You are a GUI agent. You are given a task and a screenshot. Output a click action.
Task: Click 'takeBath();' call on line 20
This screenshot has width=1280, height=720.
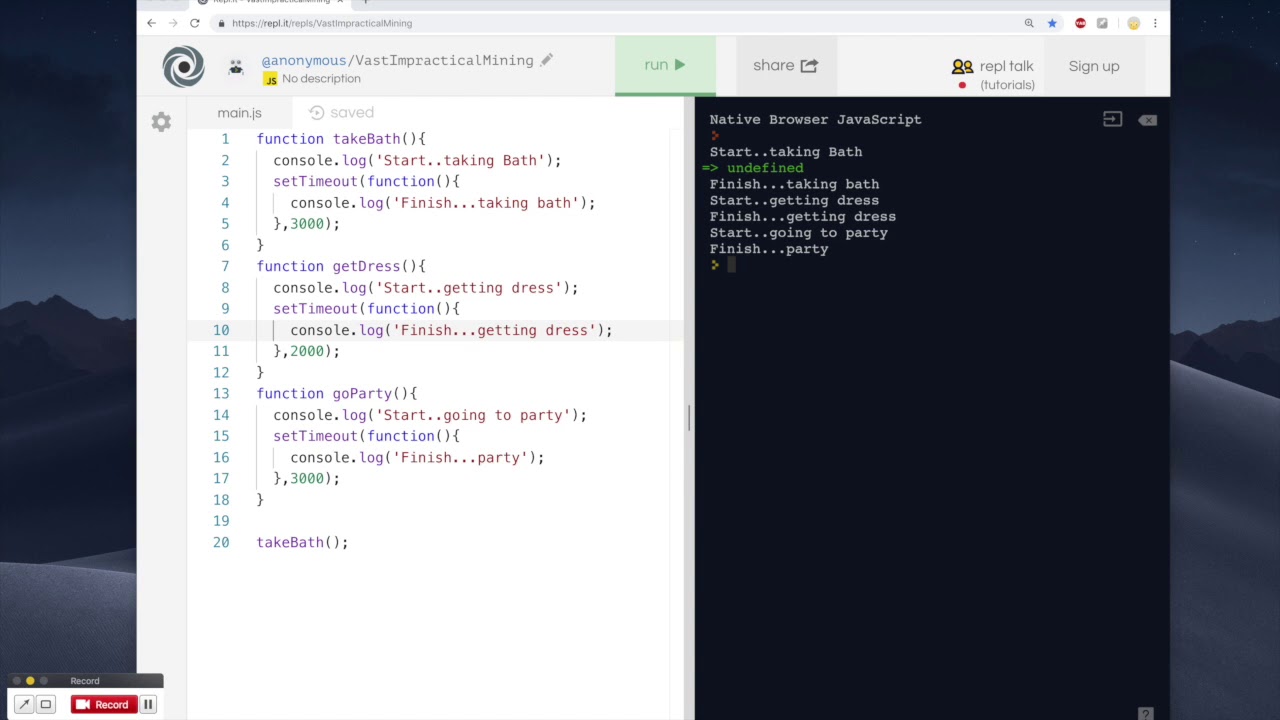302,542
